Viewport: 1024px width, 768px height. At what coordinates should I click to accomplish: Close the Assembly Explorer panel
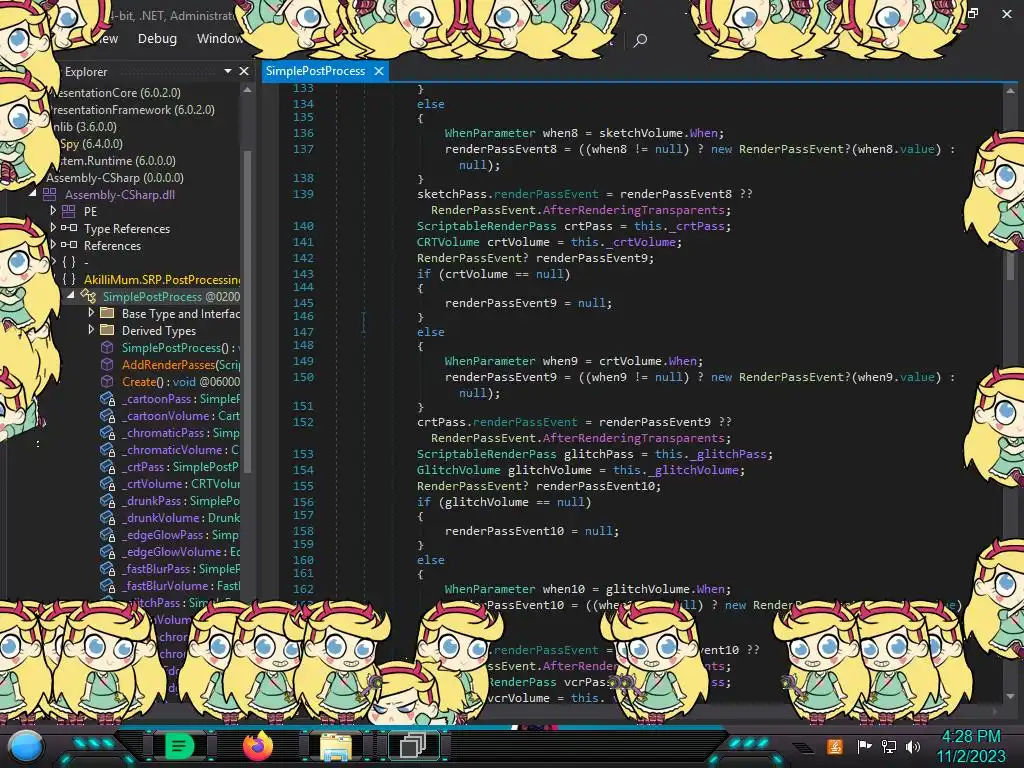[x=244, y=71]
